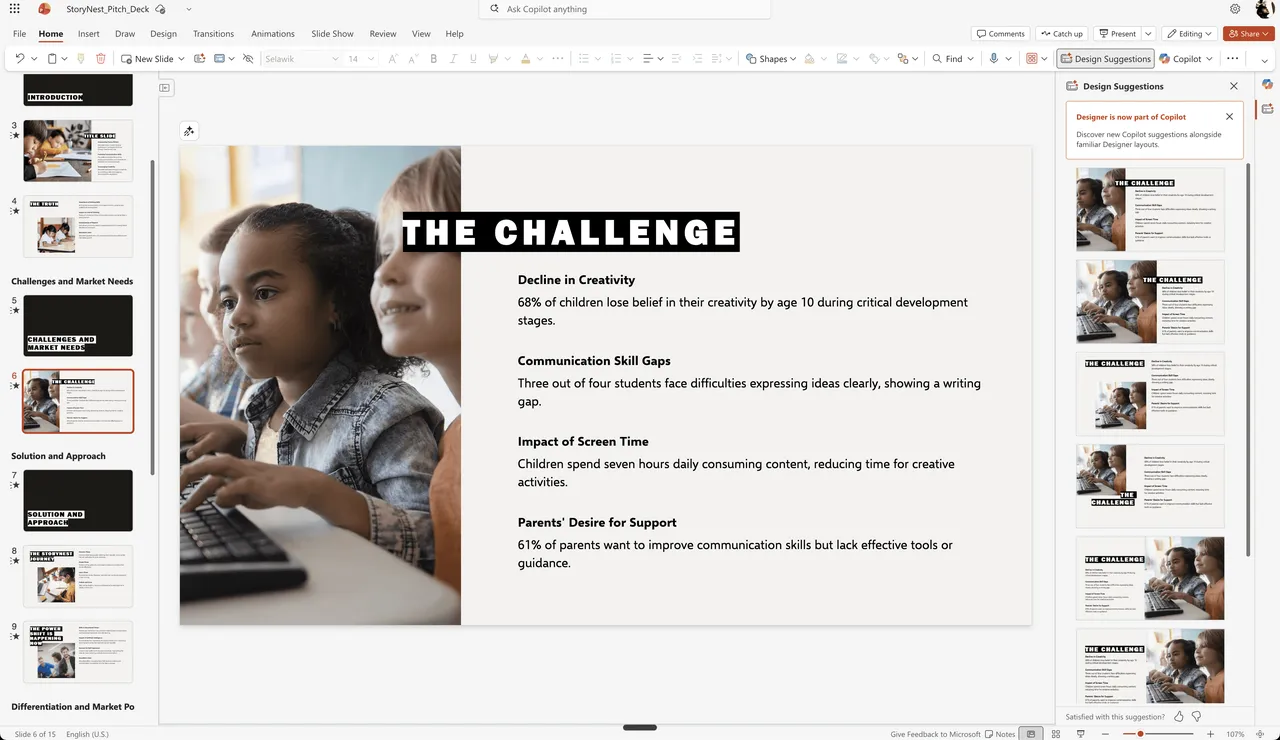Select the Normal view button in status bar
Image resolution: width=1280 pixels, height=740 pixels.
point(1032,734)
